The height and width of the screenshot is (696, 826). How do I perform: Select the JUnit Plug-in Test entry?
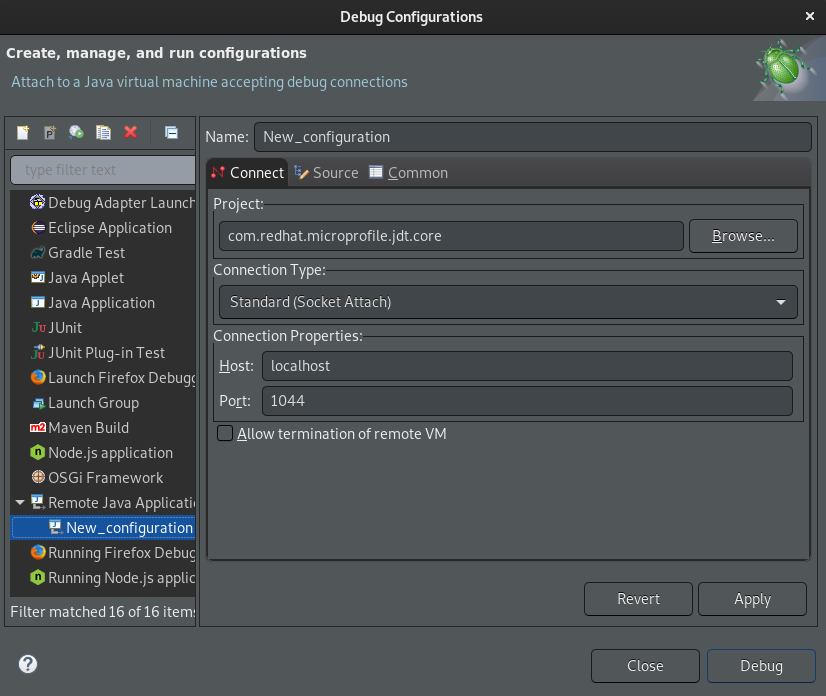click(106, 353)
